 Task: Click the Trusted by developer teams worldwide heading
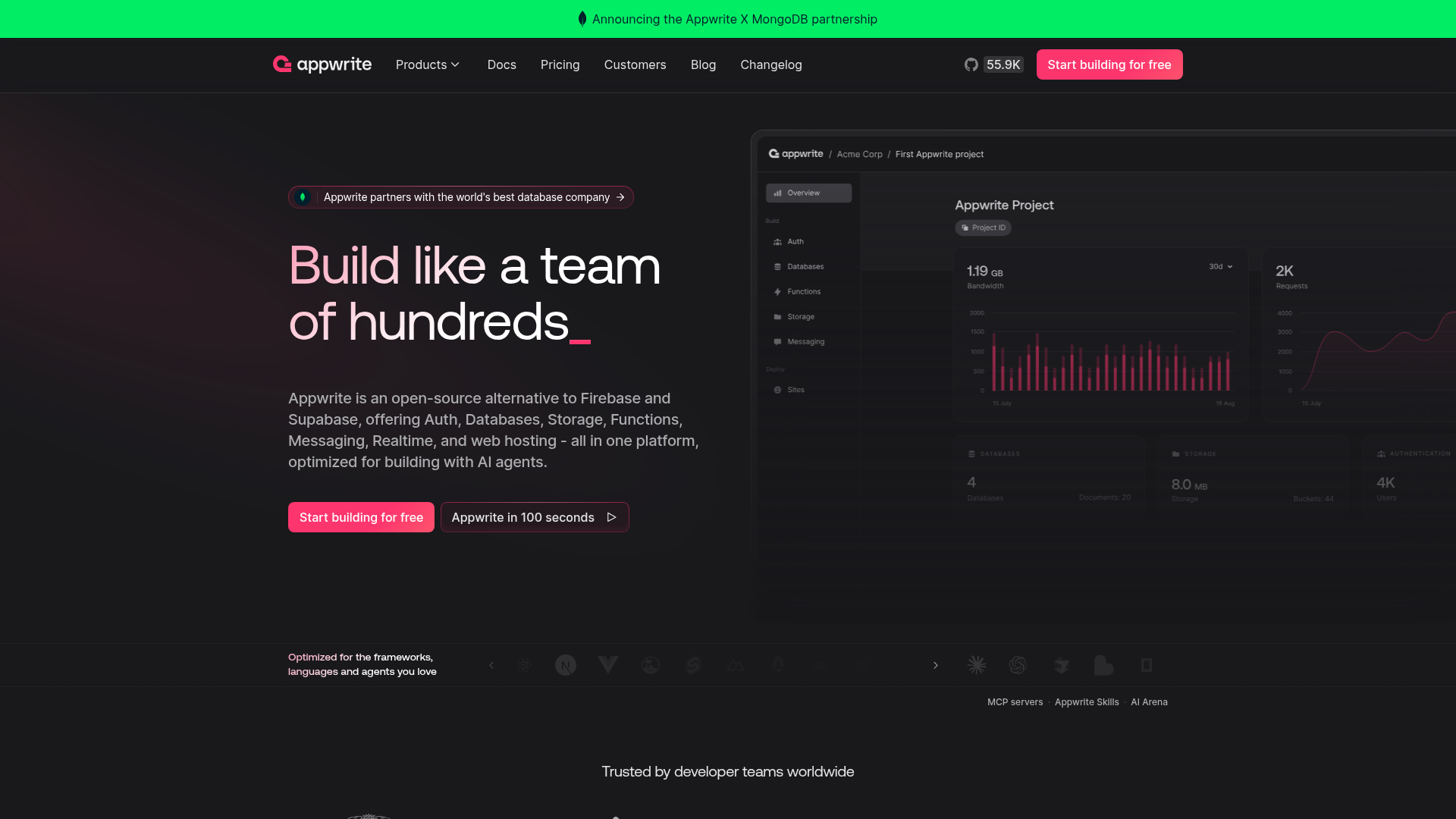coord(728,772)
